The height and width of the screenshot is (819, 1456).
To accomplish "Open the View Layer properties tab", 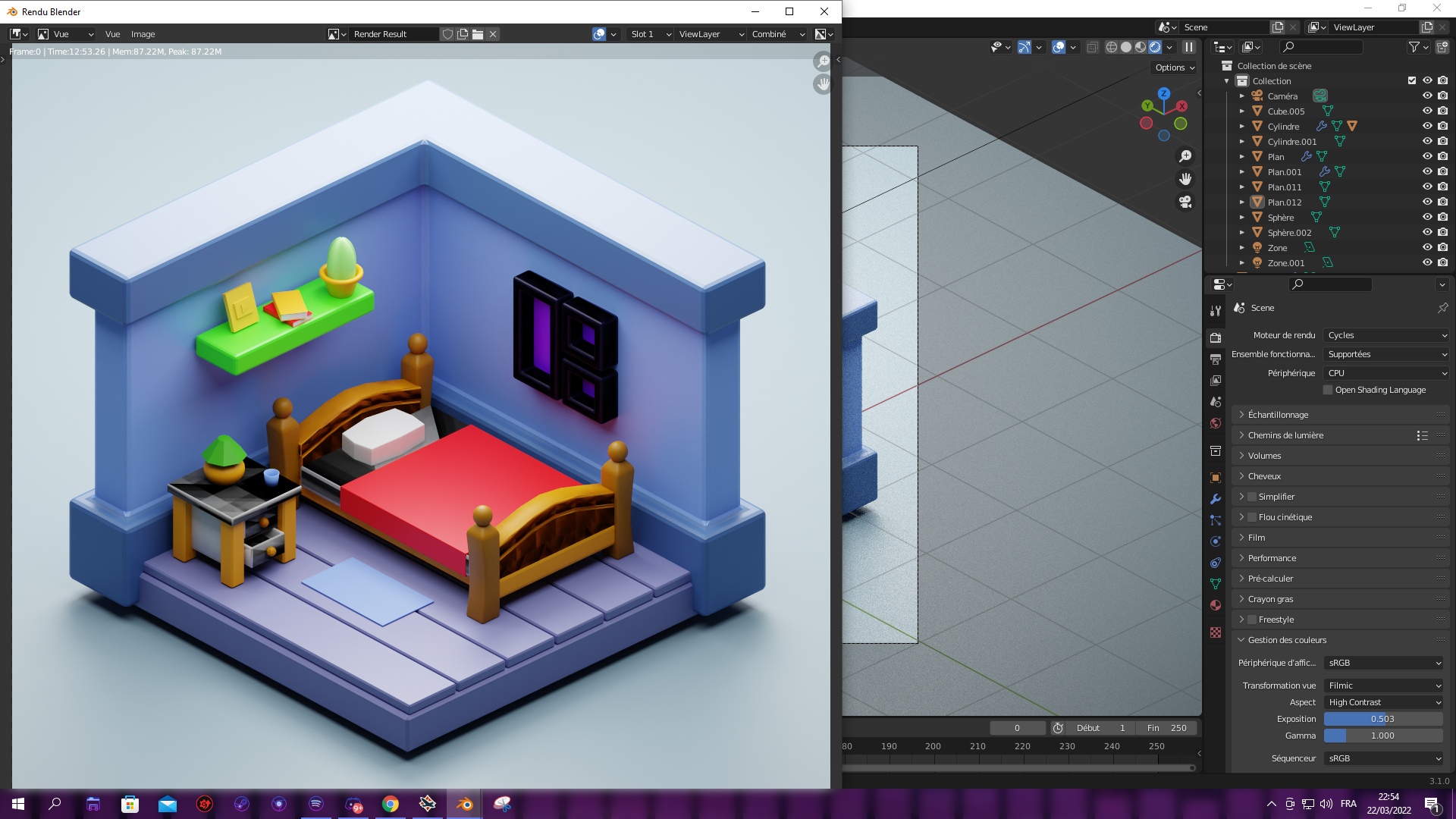I will 1216,381.
